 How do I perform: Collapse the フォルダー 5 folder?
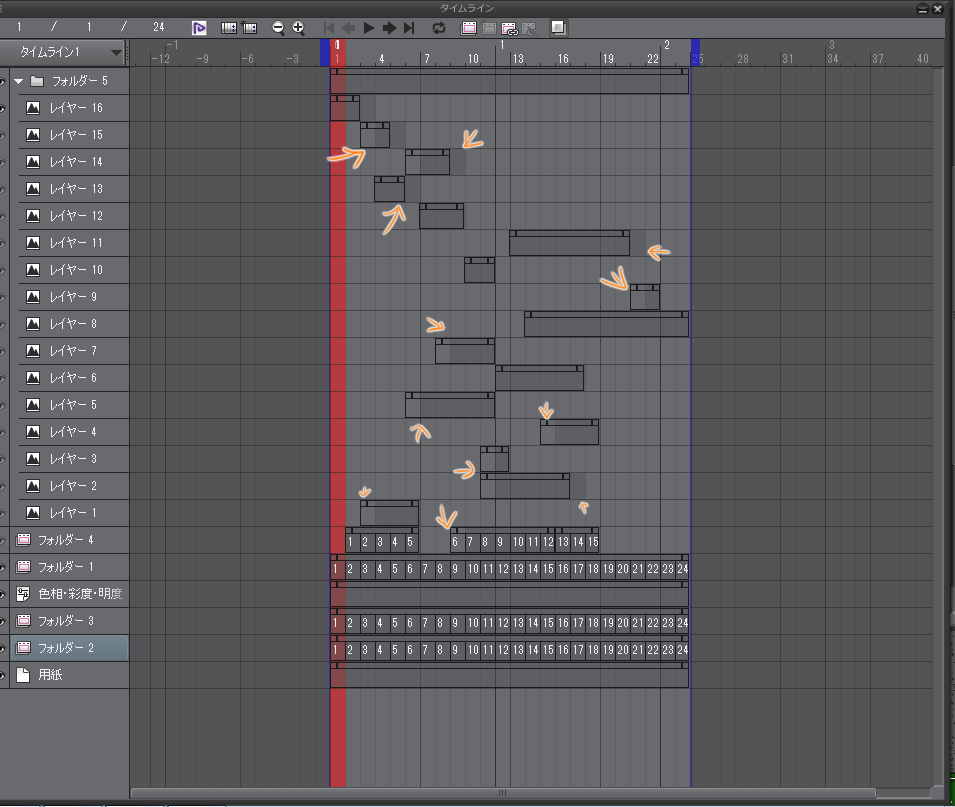19,81
